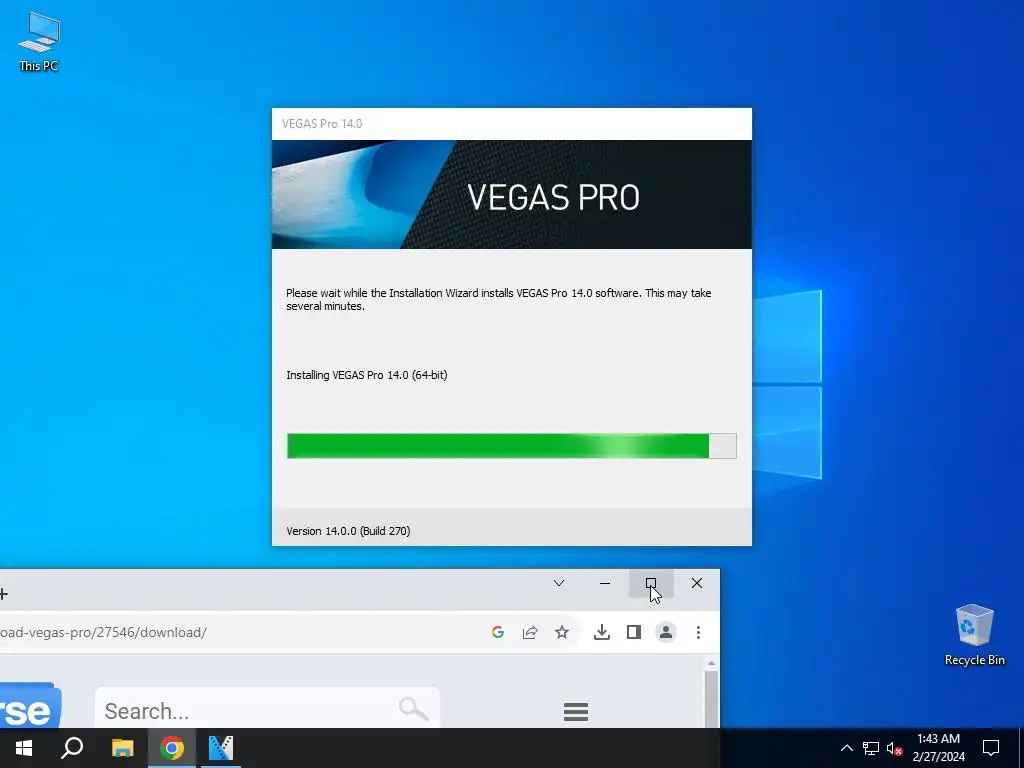Open Chrome profile avatar
Viewport: 1024px width, 768px height.
click(x=665, y=632)
